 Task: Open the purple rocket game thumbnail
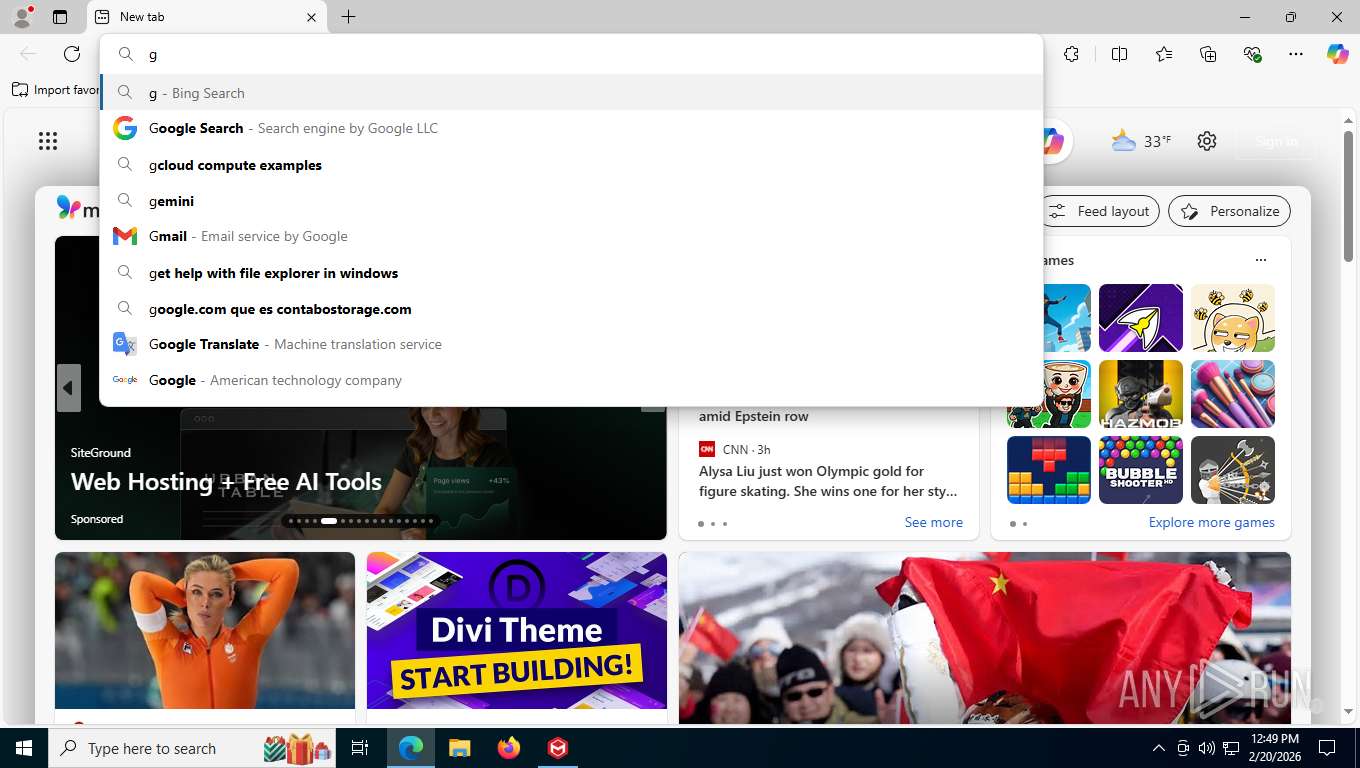(x=1141, y=318)
